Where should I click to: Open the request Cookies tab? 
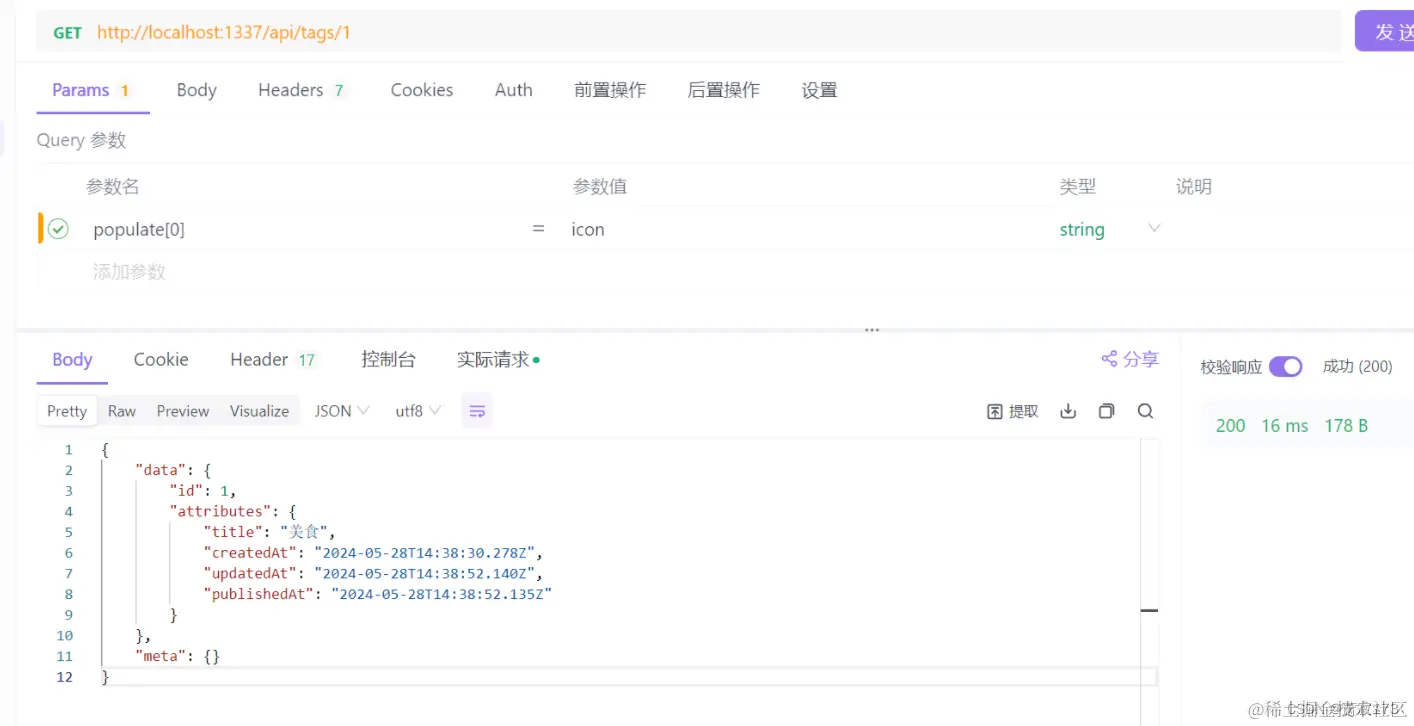(x=421, y=90)
